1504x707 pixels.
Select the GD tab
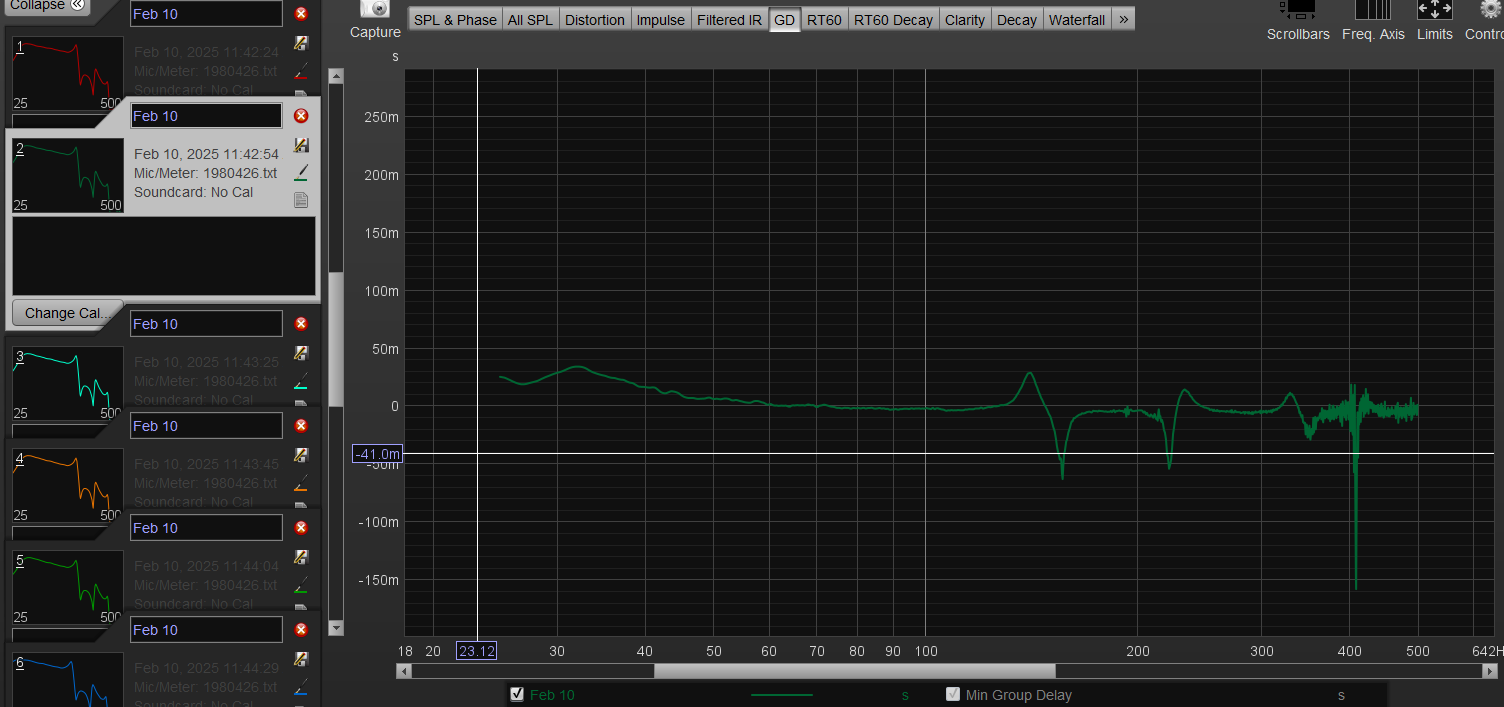click(785, 20)
